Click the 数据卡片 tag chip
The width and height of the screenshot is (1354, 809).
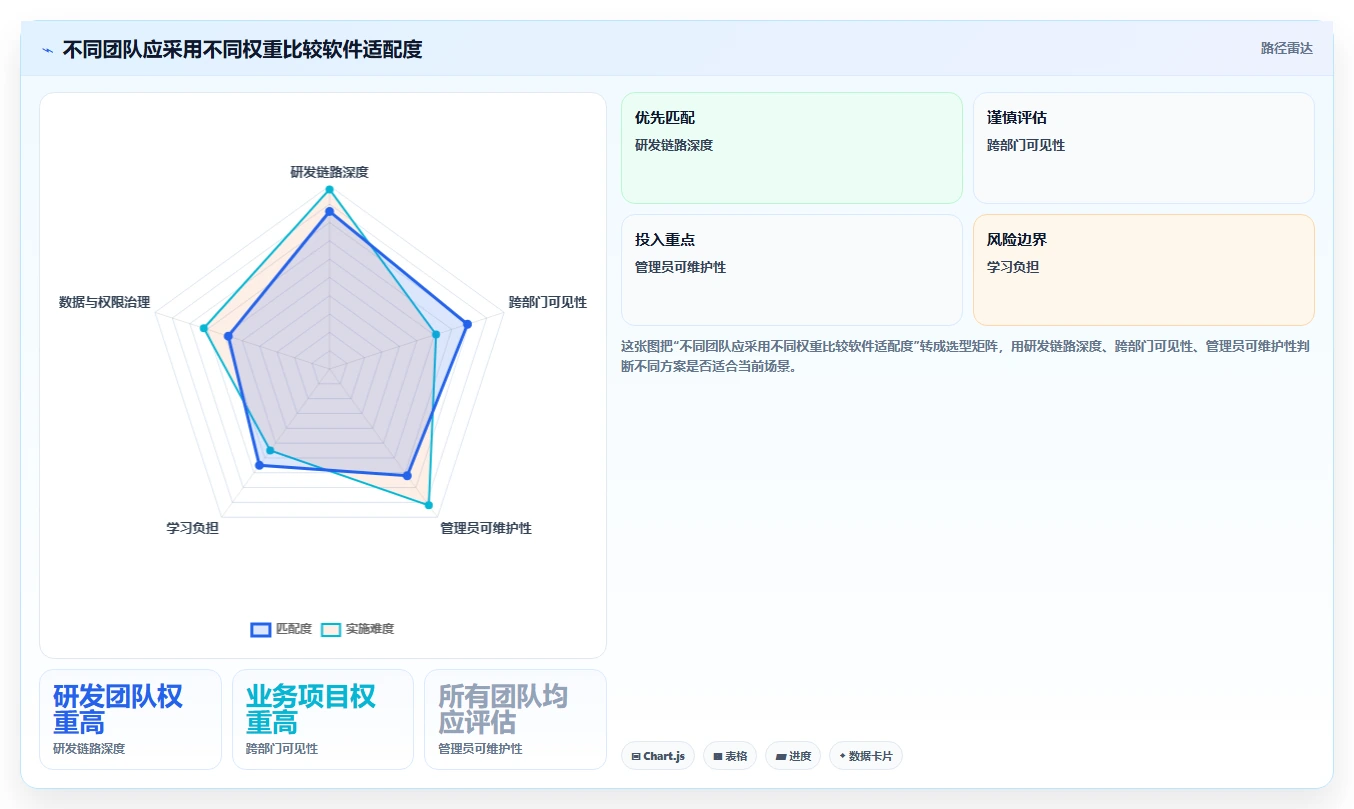click(865, 756)
